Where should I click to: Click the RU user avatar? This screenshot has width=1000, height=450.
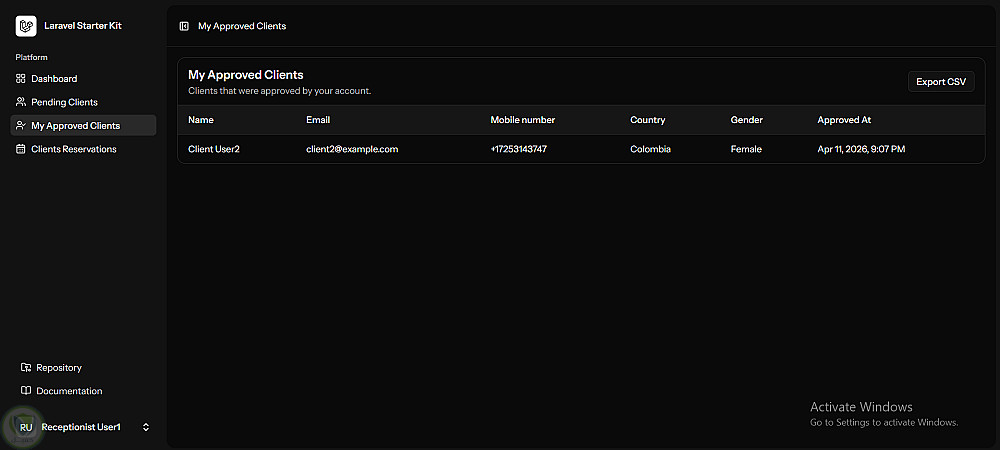(26, 427)
